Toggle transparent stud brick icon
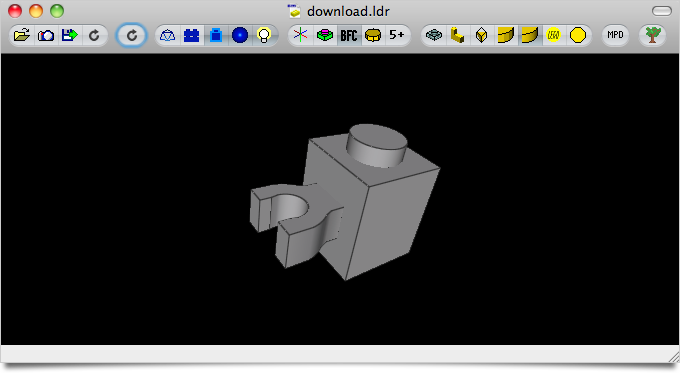This screenshot has width=680, height=373. tap(434, 35)
